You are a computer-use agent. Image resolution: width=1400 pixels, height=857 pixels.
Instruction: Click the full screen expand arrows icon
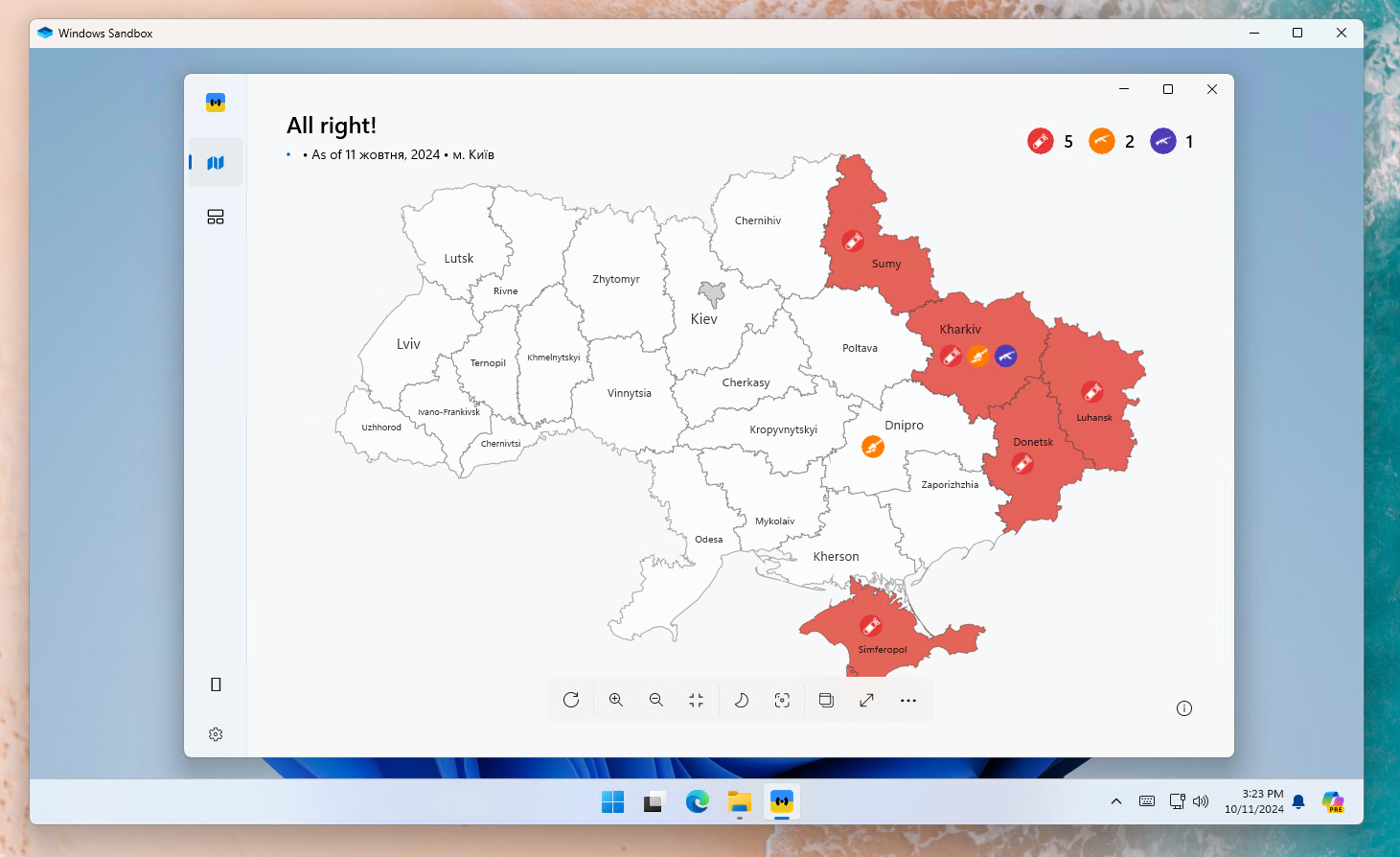[x=866, y=700]
